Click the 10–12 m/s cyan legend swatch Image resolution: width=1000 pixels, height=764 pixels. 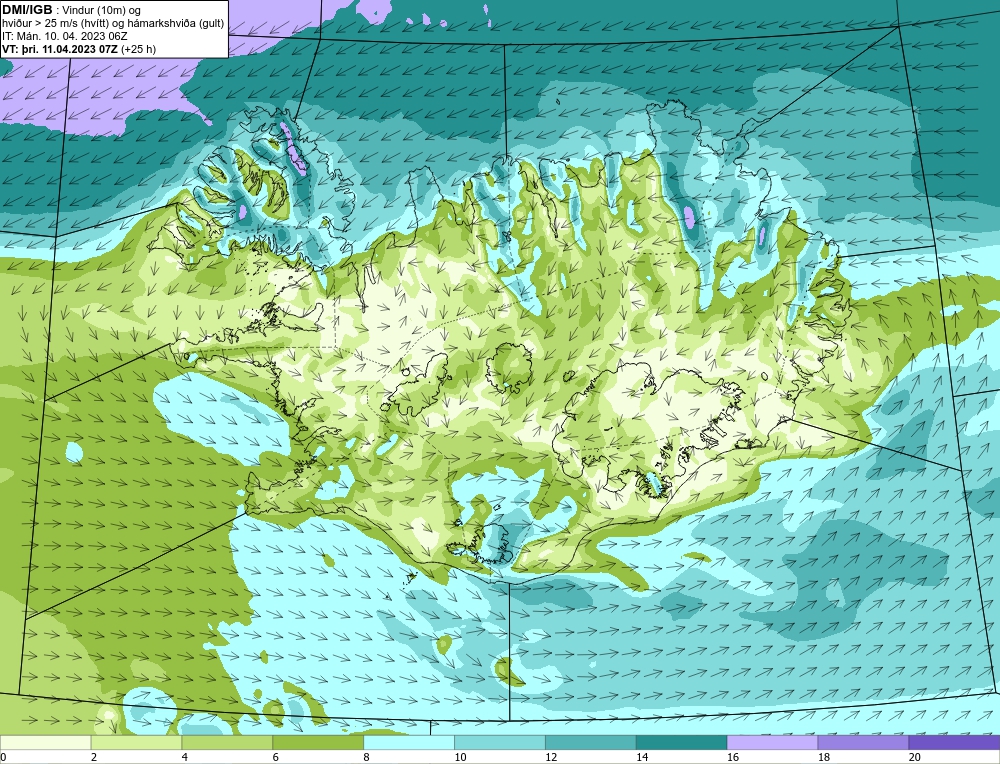pyautogui.click(x=500, y=742)
